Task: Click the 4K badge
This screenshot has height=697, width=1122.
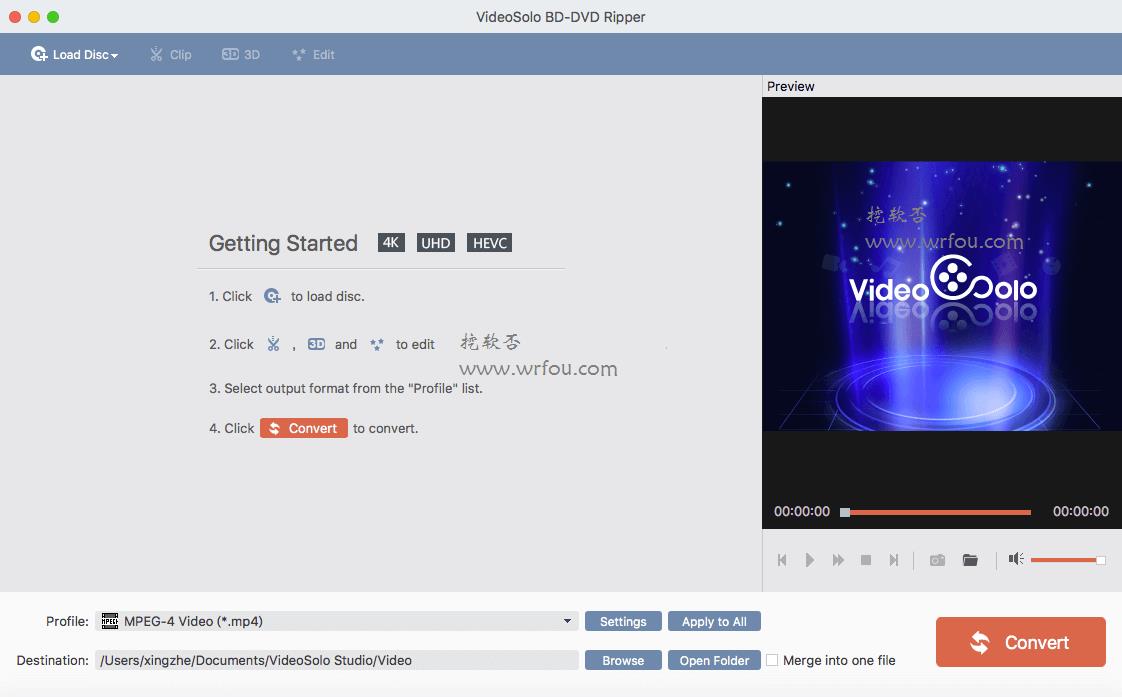Action: 391,243
